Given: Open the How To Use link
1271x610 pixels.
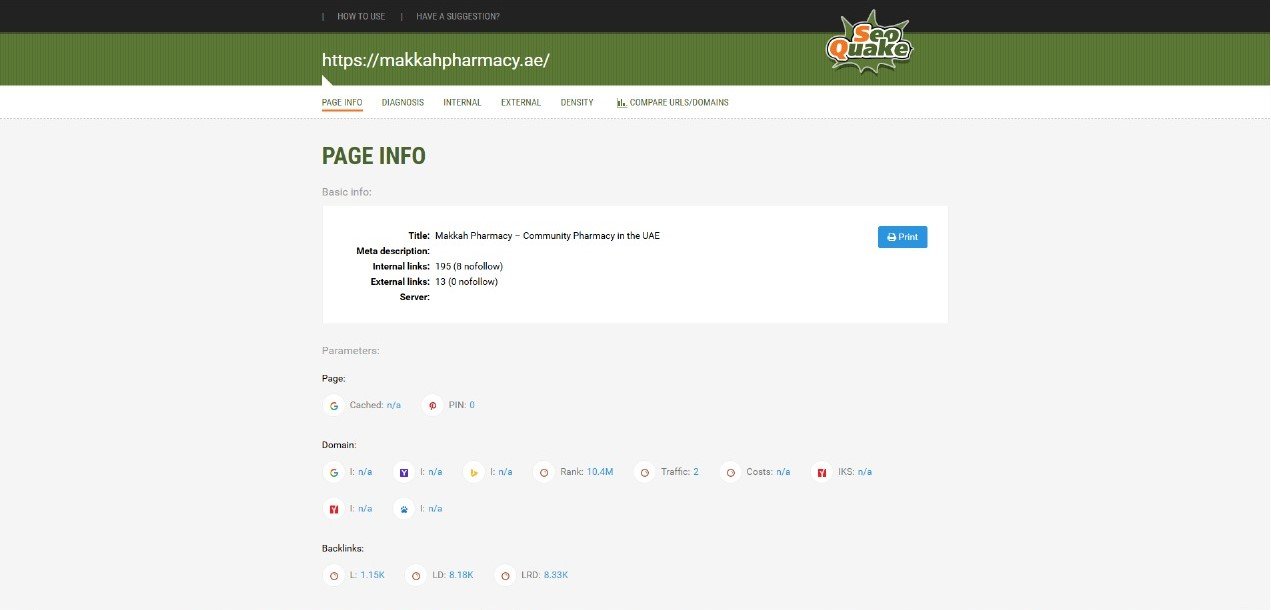Looking at the screenshot, I should (x=361, y=16).
